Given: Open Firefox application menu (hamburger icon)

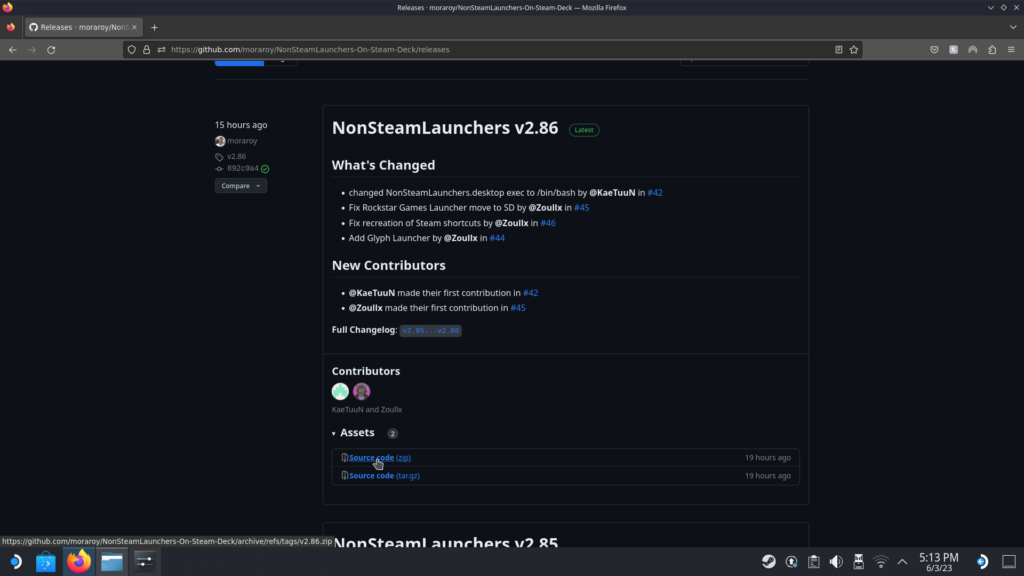Looking at the screenshot, I should [1011, 49].
